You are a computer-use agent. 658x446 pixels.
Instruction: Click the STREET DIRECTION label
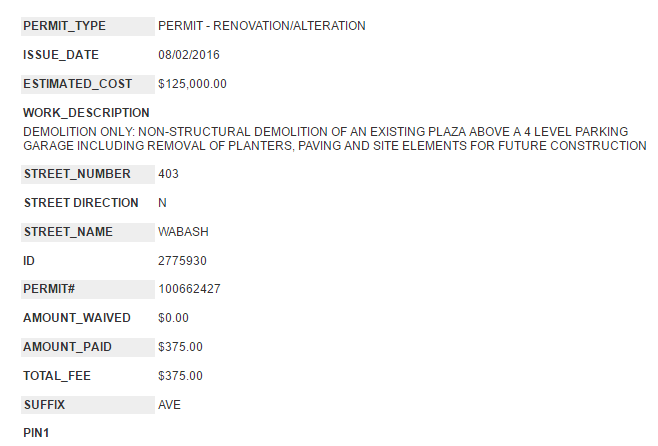pyautogui.click(x=81, y=203)
